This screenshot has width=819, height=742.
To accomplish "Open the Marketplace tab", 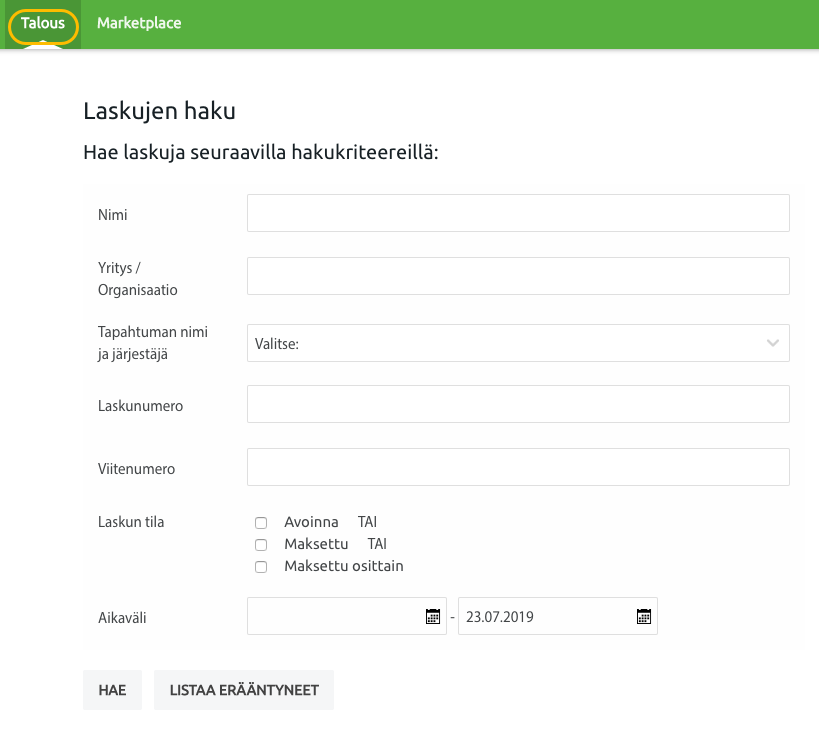I will [139, 23].
